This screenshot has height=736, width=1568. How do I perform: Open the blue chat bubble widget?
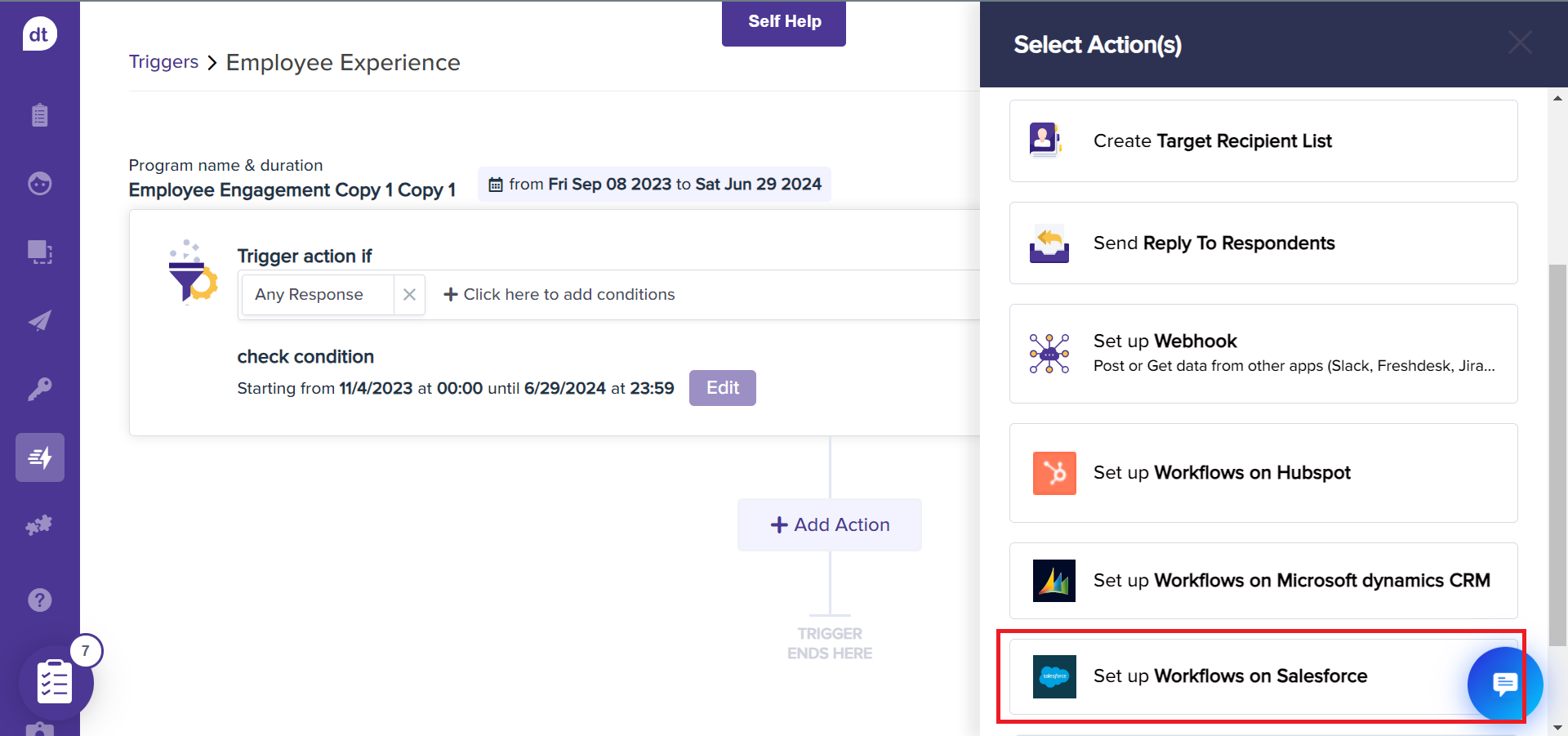tap(1503, 683)
